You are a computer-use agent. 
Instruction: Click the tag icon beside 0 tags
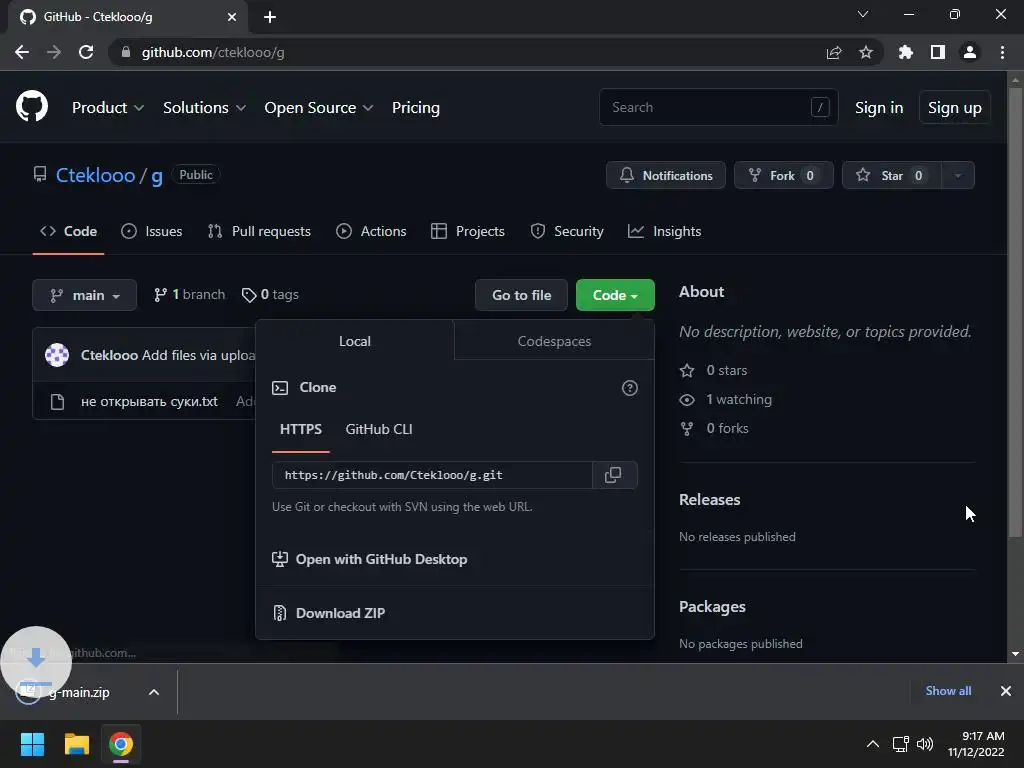point(248,295)
